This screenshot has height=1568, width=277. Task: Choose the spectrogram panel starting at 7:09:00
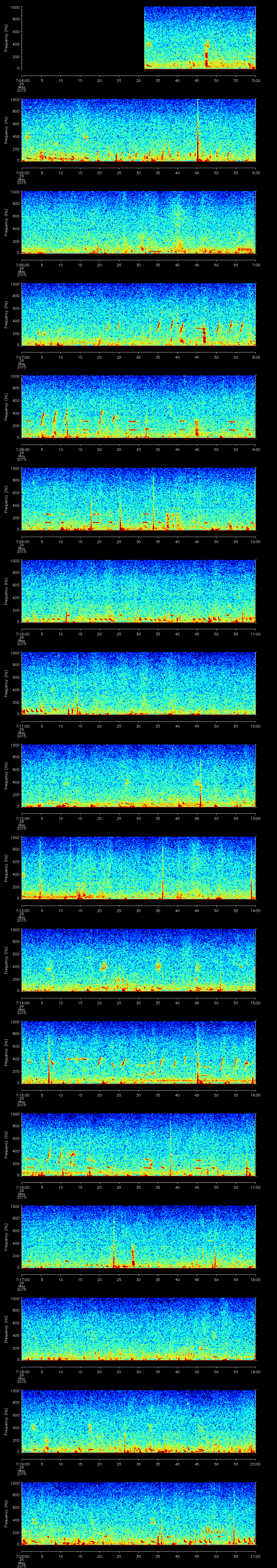click(139, 499)
